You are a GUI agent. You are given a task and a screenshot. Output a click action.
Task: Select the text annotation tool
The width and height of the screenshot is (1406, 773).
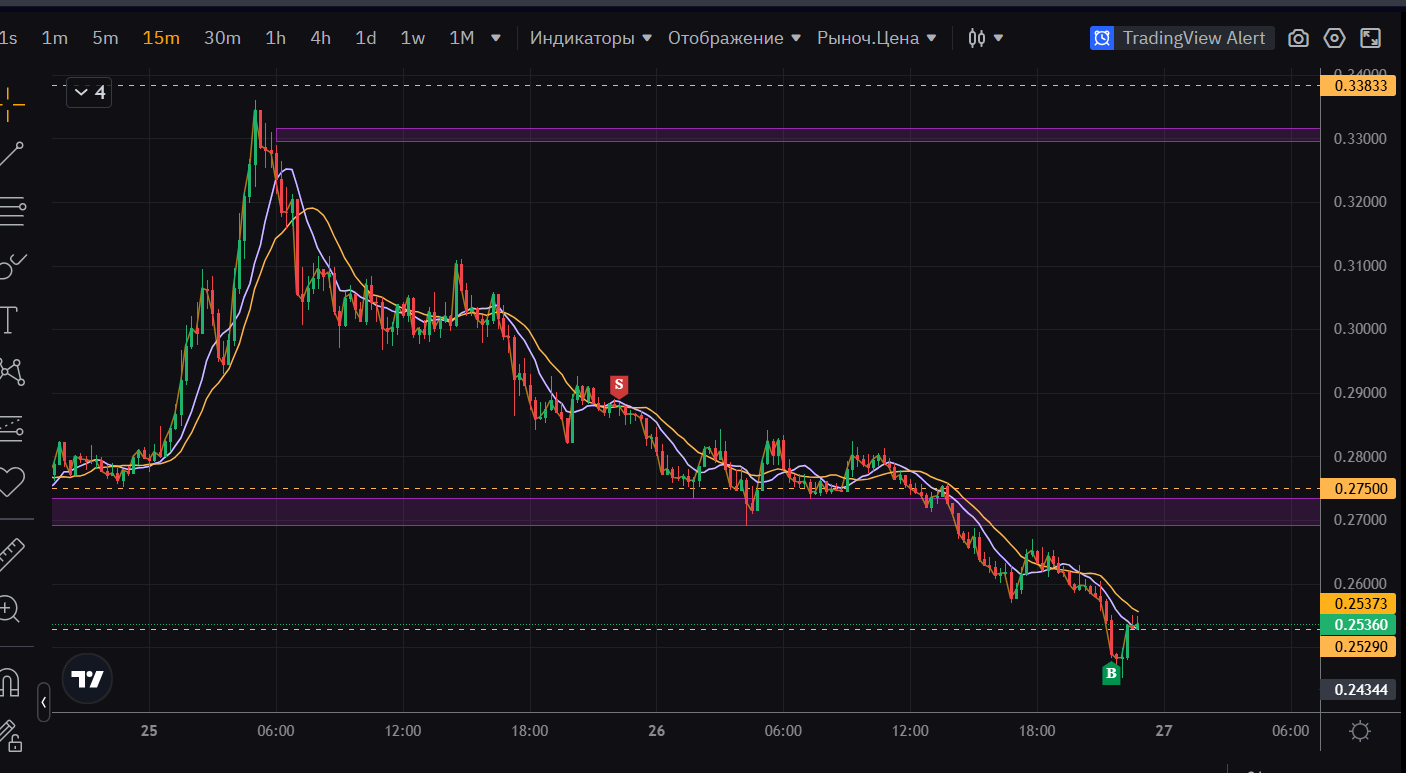click(10, 320)
